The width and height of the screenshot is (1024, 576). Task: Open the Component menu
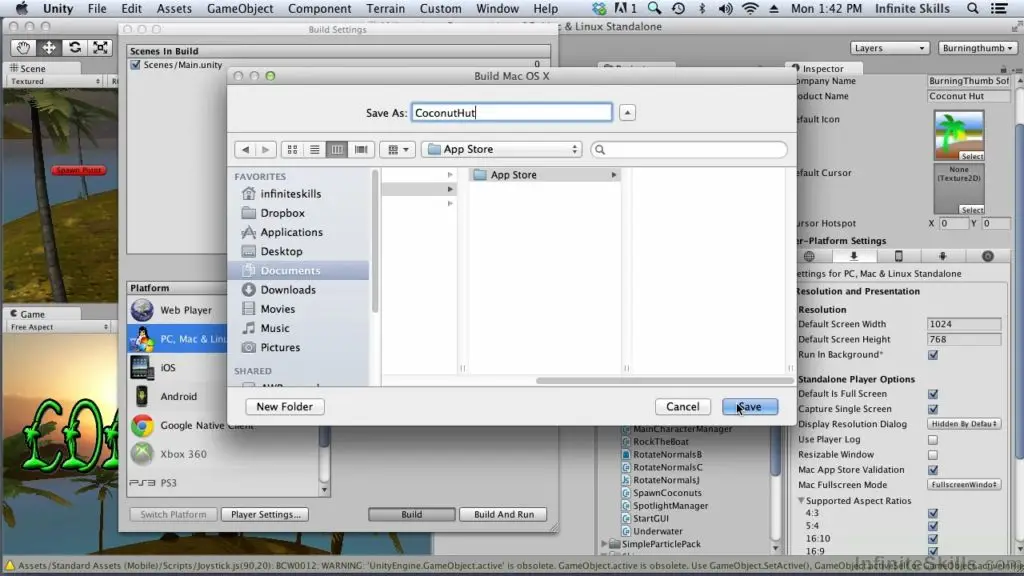point(319,8)
